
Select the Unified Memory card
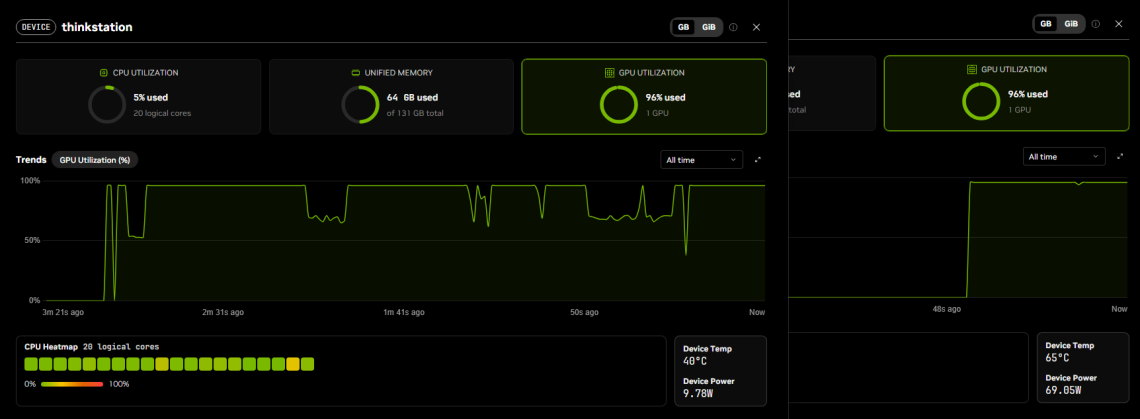click(x=392, y=97)
